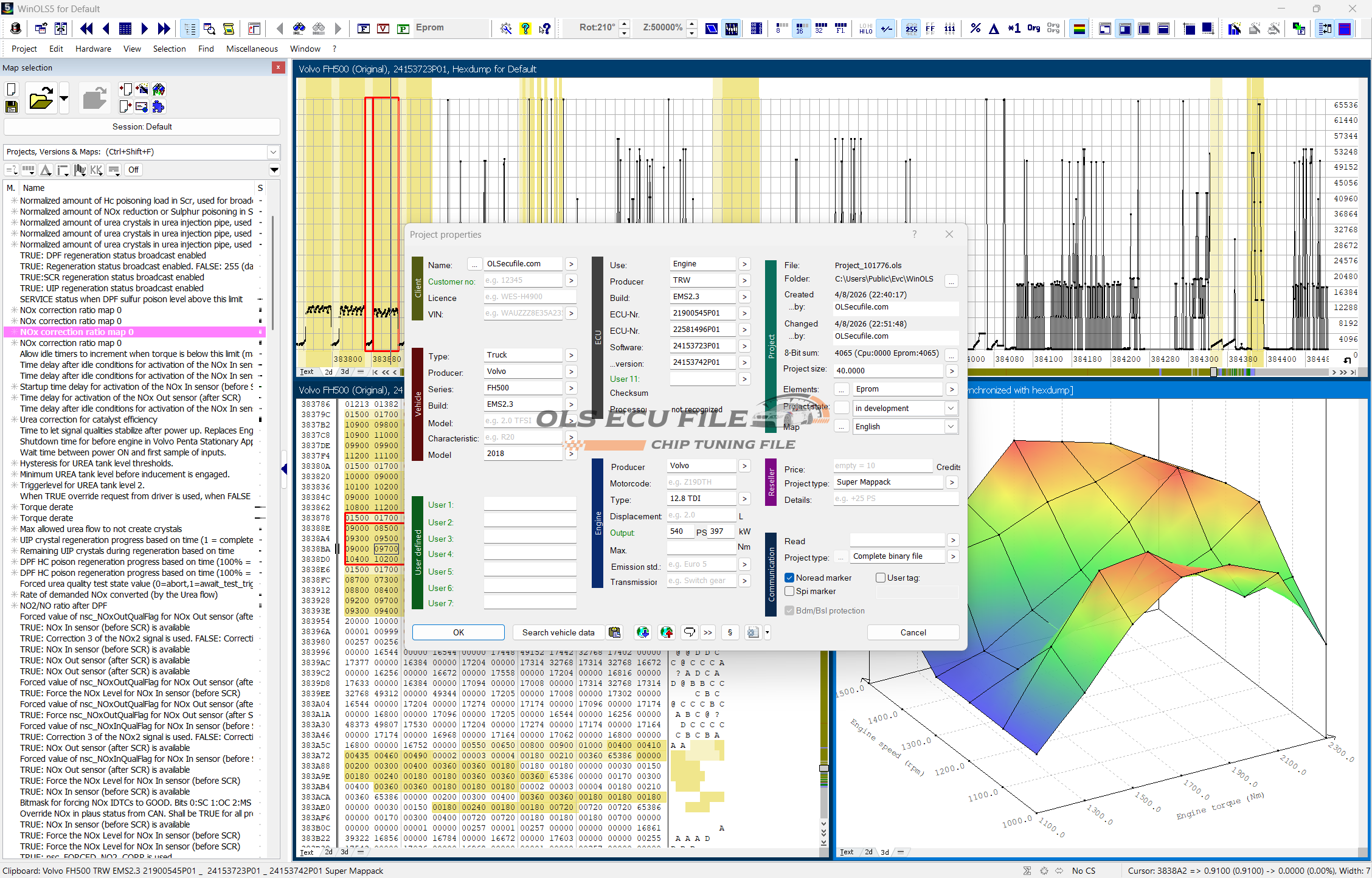
Task: Open the Miscellaneous menu
Action: tap(252, 49)
